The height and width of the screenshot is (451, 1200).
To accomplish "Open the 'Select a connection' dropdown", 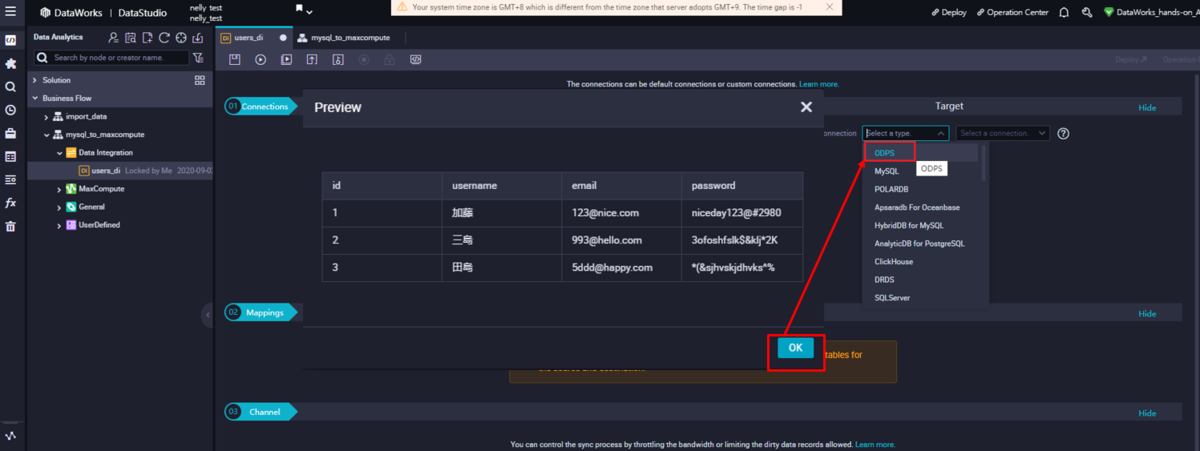I will [1002, 133].
